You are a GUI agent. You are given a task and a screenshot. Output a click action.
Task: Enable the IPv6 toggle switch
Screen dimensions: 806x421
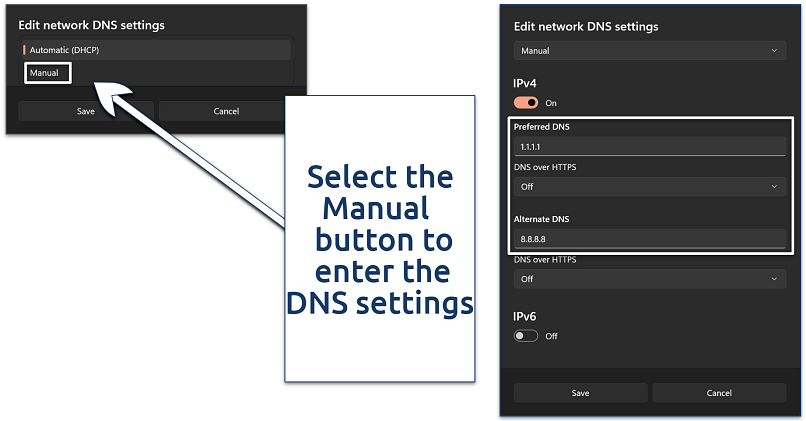526,336
